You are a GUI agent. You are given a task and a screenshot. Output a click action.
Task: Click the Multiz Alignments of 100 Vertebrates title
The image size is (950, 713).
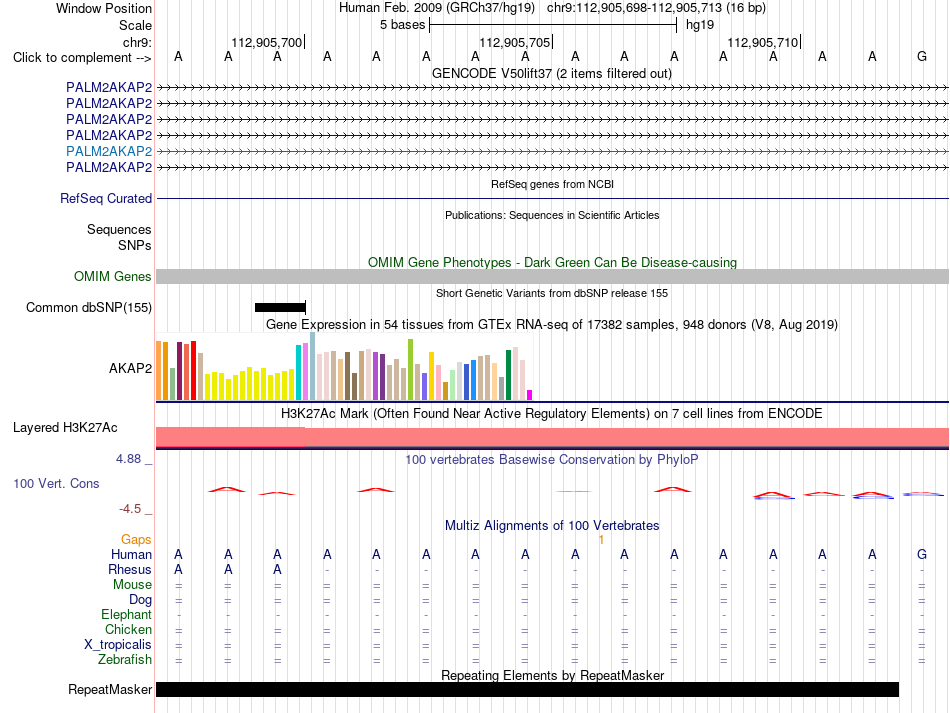(x=552, y=525)
